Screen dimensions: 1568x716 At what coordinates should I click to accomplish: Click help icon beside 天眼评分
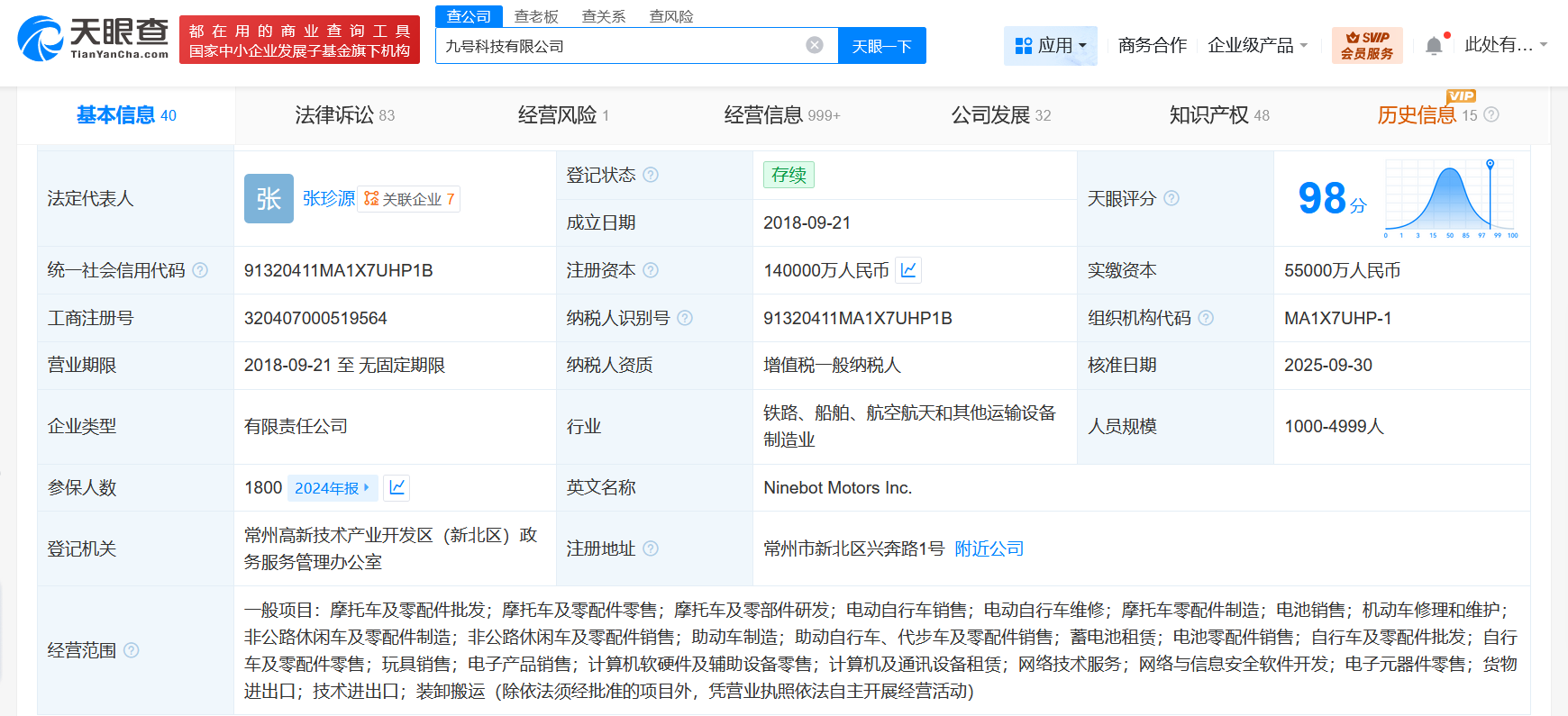1171,198
